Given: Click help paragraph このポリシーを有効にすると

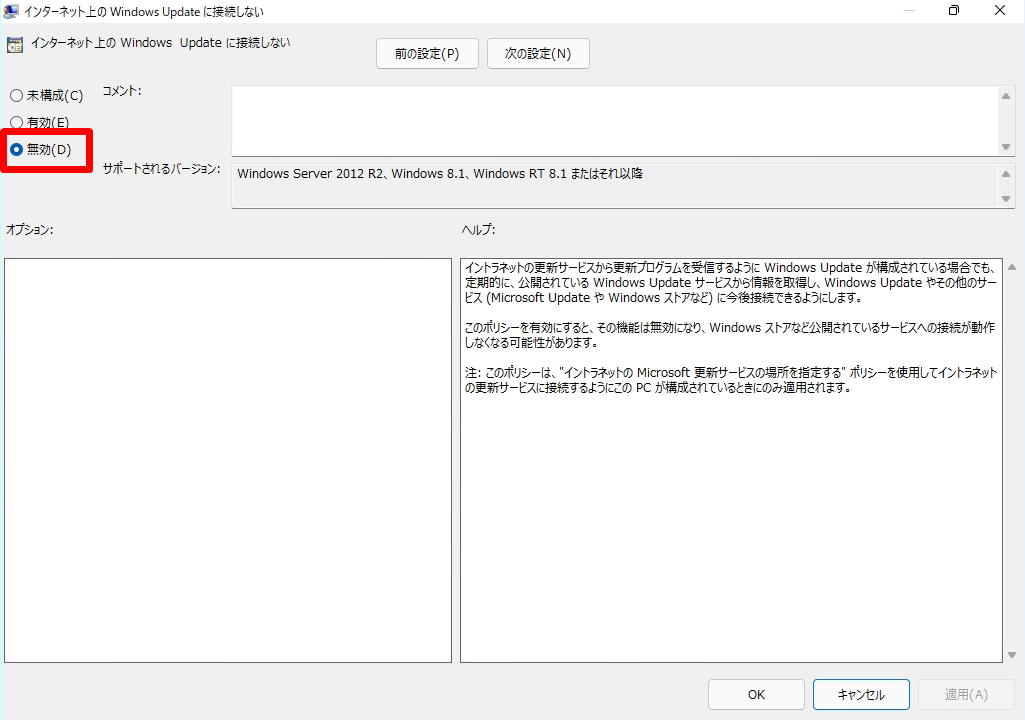Looking at the screenshot, I should coord(730,335).
